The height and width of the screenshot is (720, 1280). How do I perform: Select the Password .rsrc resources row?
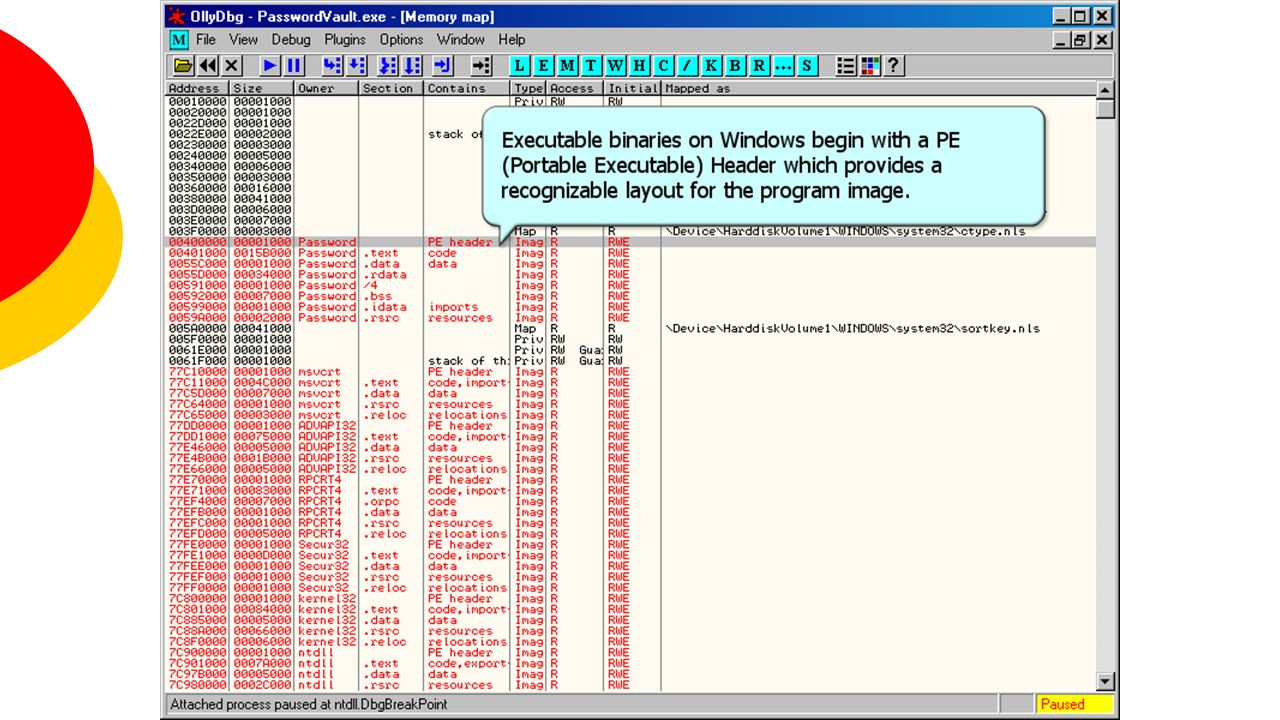click(630, 318)
